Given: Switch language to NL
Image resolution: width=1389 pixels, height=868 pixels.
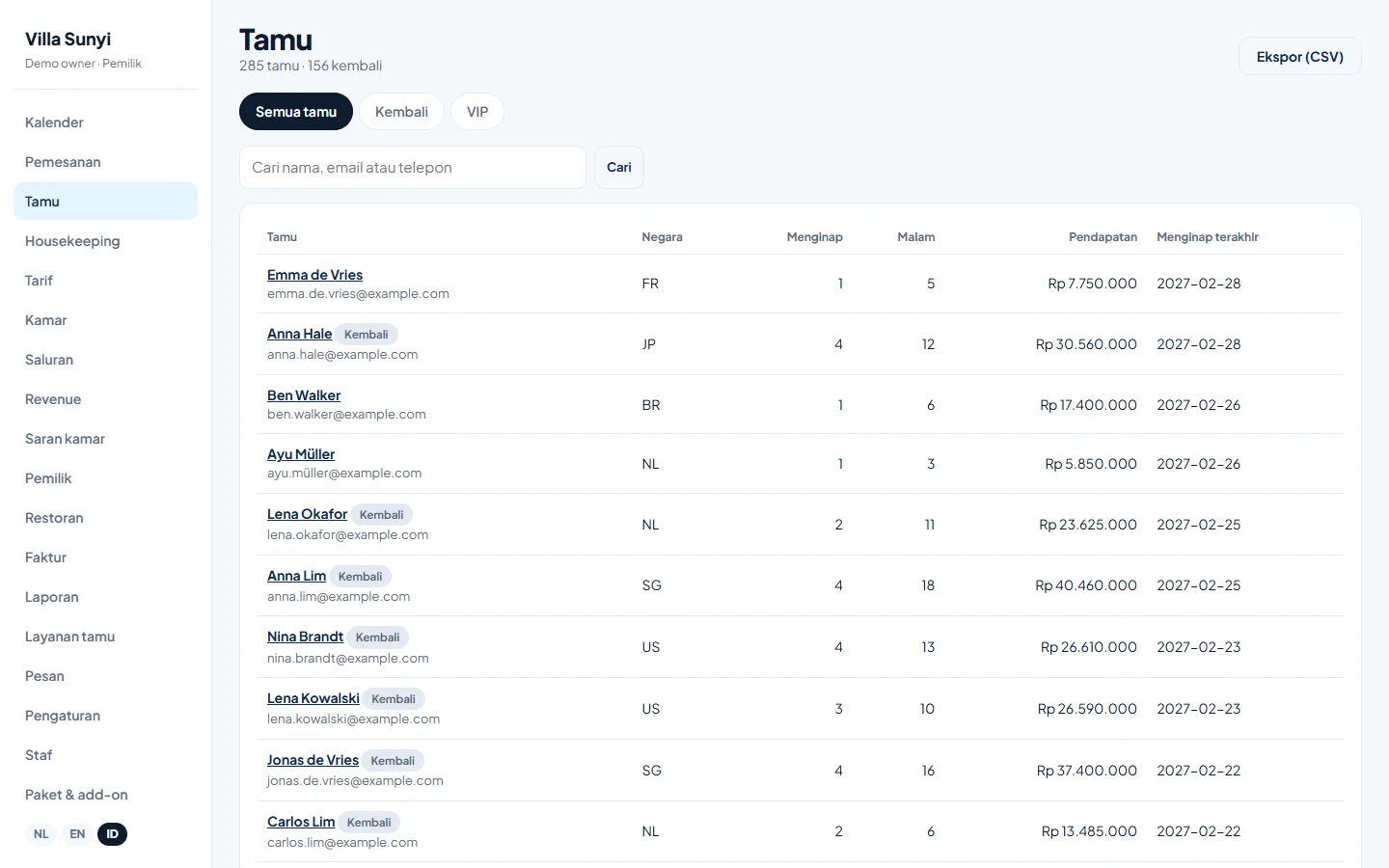Looking at the screenshot, I should [x=41, y=834].
